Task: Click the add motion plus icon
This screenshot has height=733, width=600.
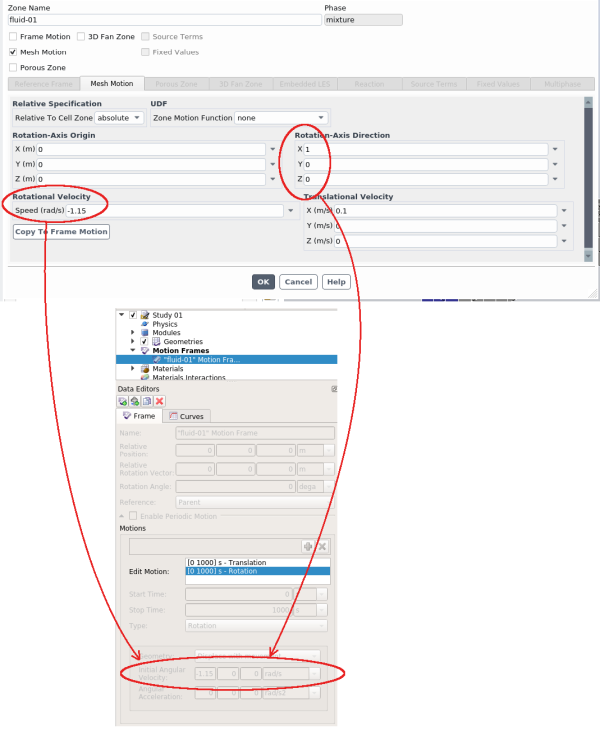Action: (308, 546)
